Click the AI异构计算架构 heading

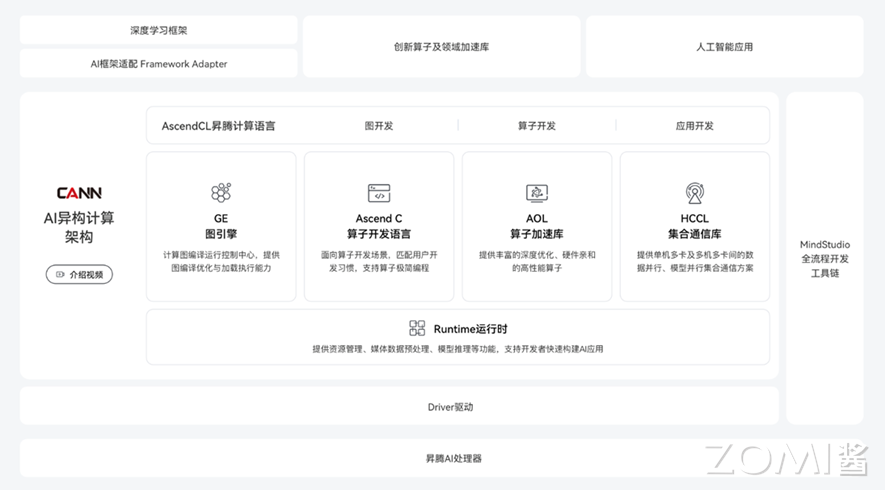79,227
